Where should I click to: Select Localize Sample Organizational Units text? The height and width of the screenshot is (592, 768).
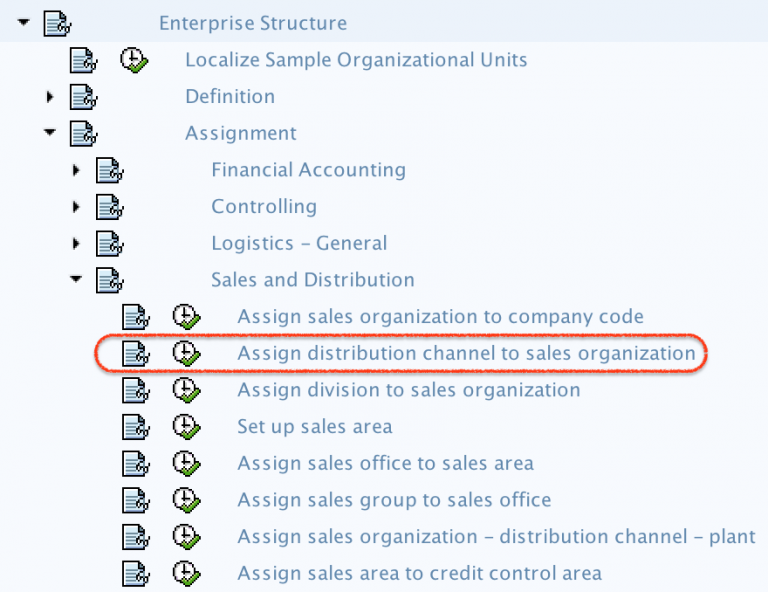pyautogui.click(x=356, y=60)
